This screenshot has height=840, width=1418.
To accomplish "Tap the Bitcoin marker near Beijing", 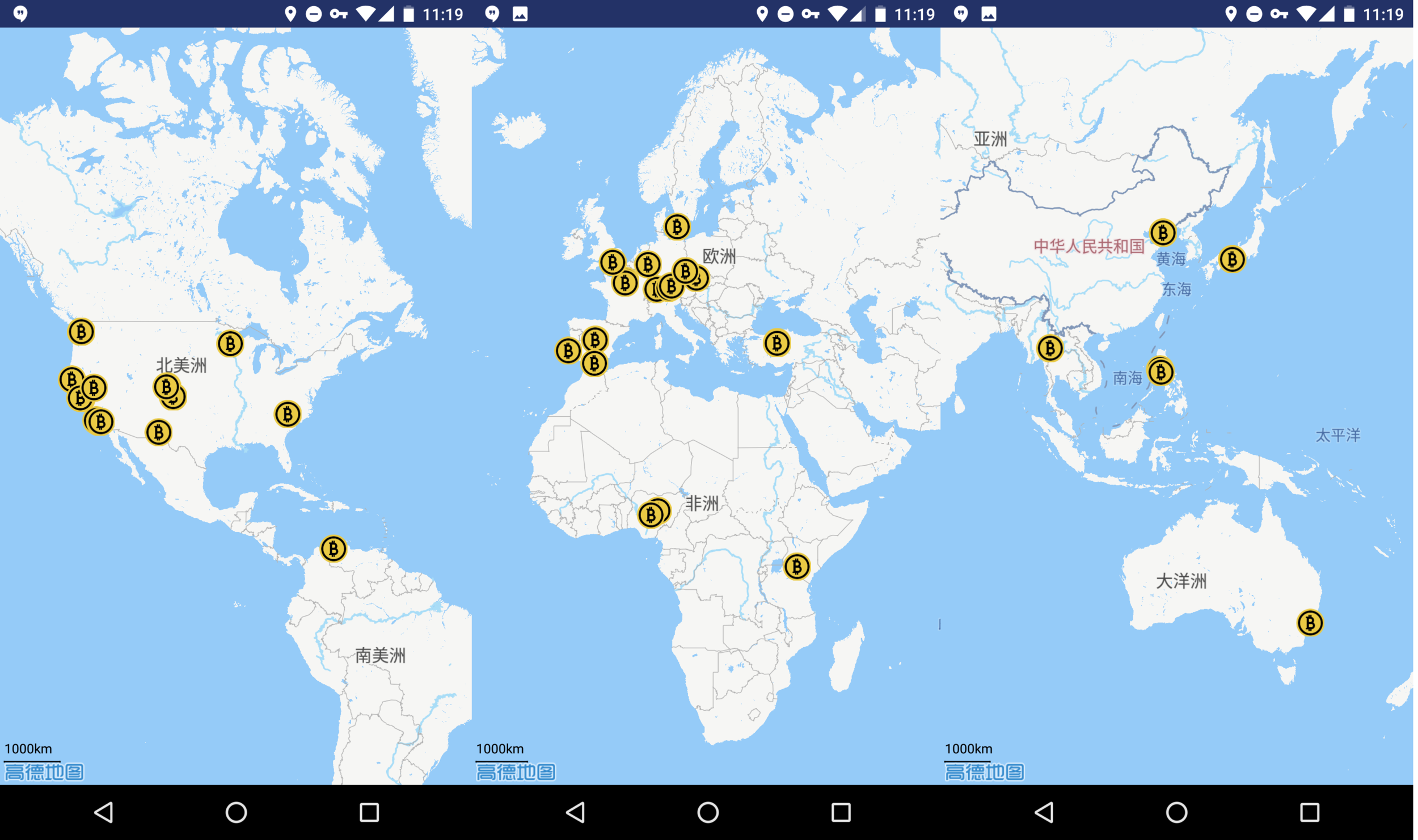I will [x=1163, y=233].
